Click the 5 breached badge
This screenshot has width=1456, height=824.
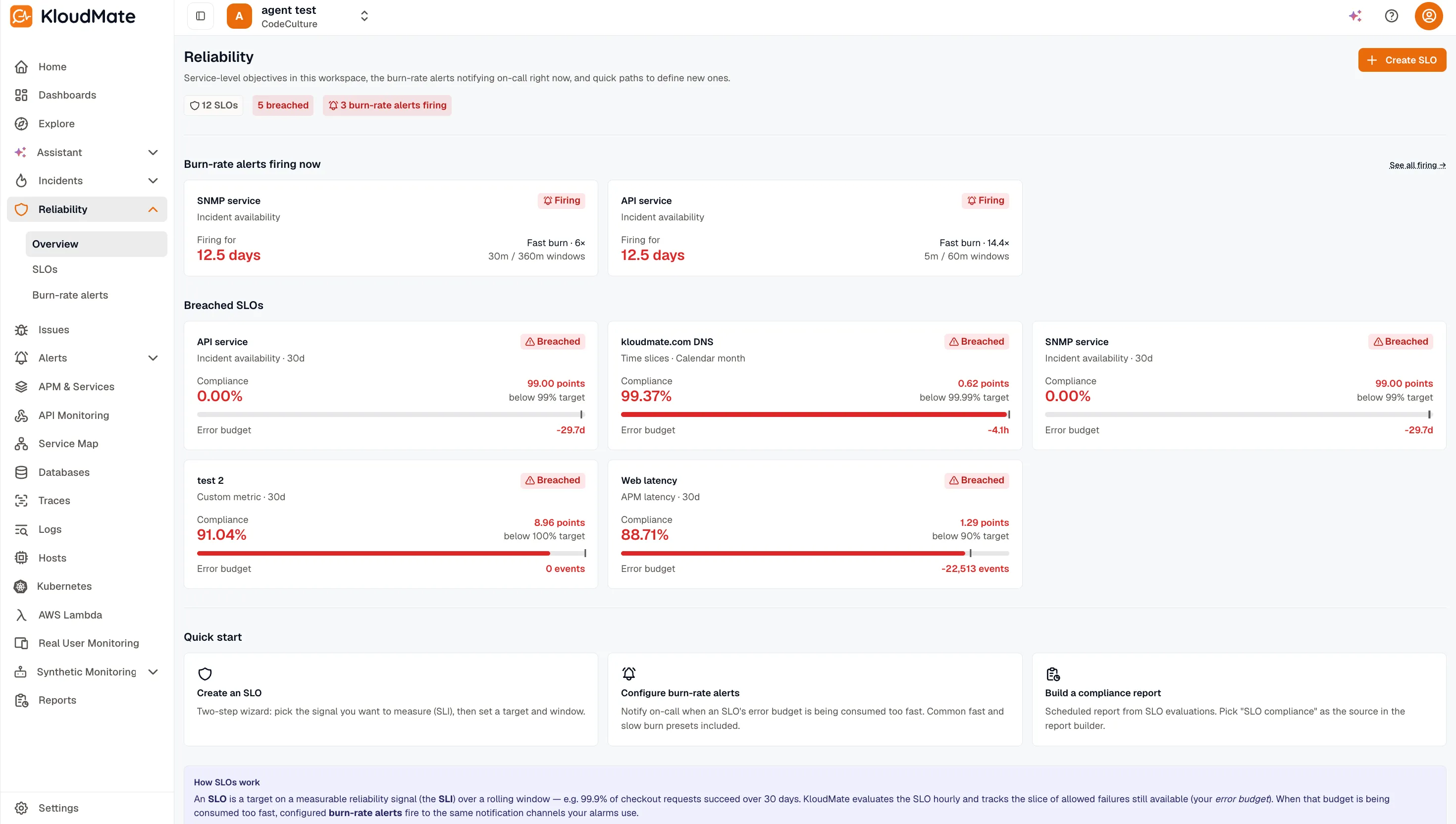point(283,105)
